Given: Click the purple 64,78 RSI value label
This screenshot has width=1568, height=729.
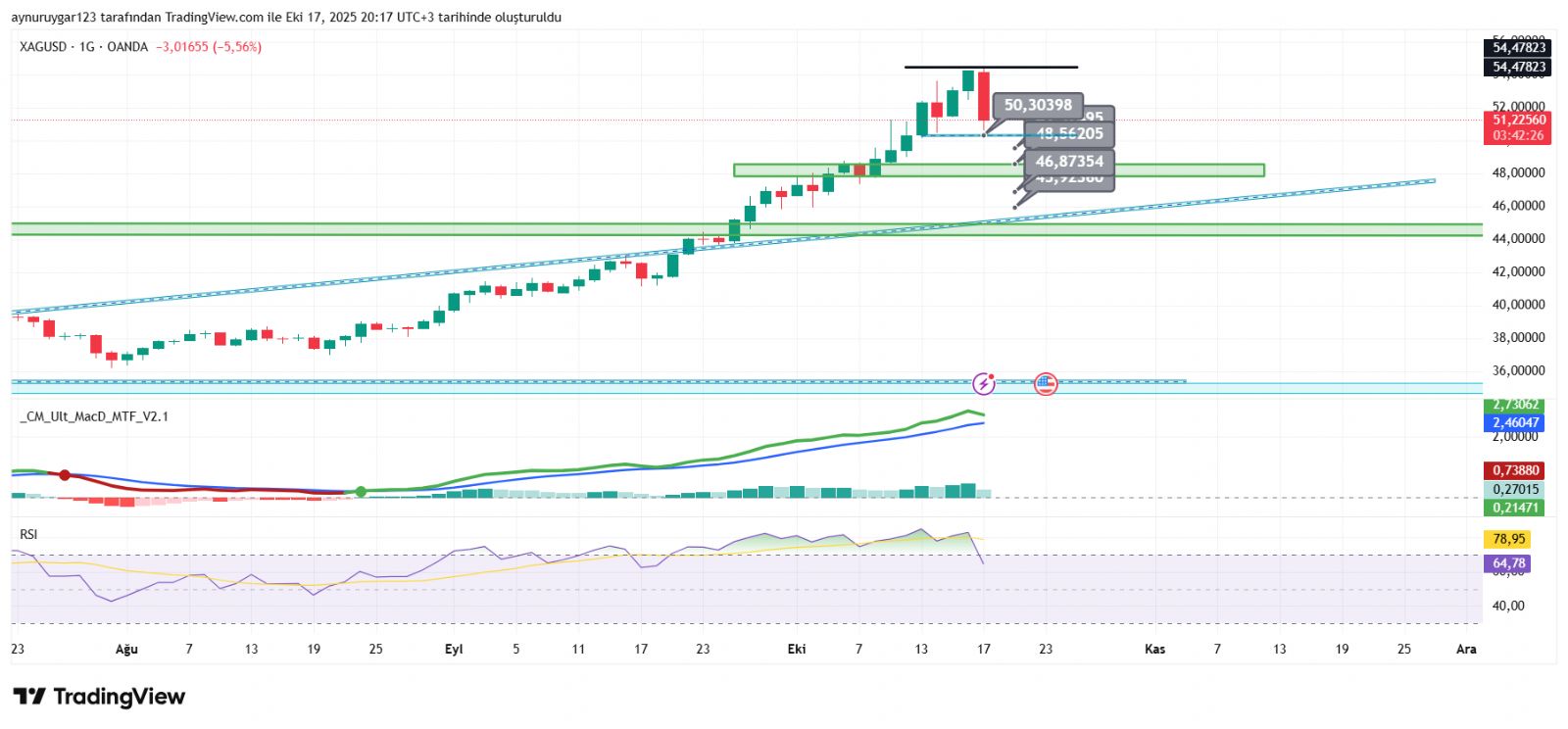Looking at the screenshot, I should click(1509, 563).
